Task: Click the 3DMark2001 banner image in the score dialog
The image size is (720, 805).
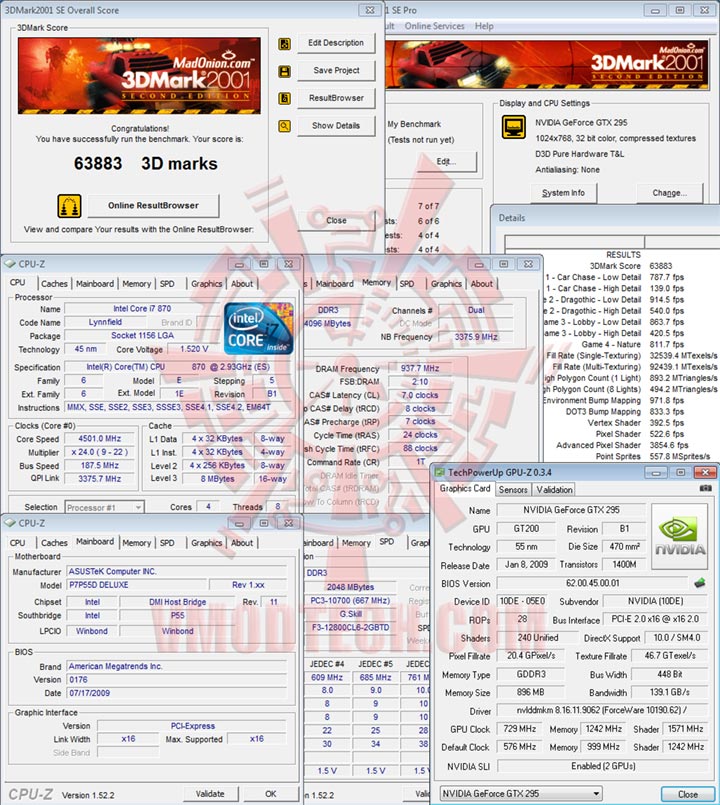Action: [139, 75]
